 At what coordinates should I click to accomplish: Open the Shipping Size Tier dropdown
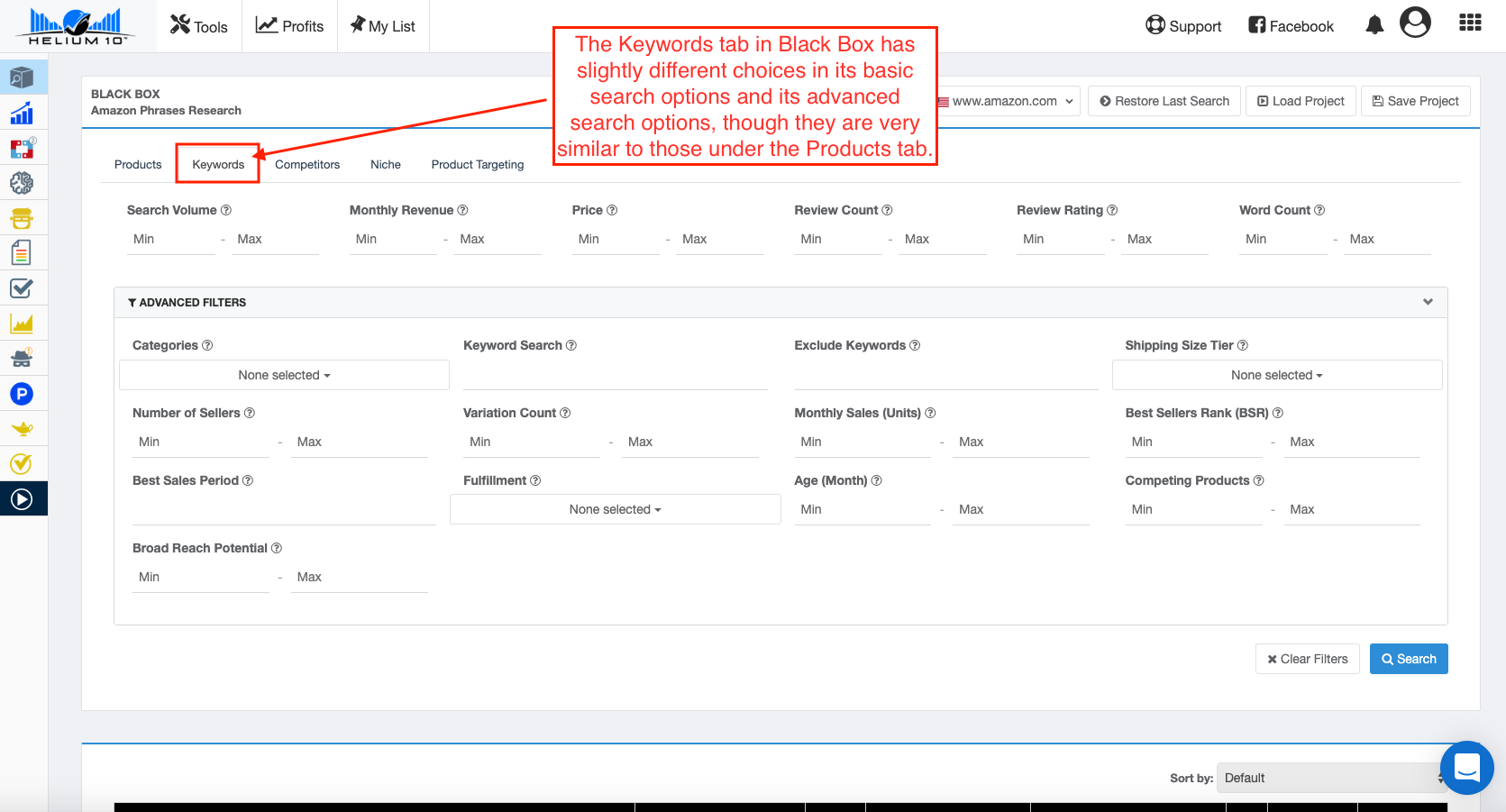[1276, 375]
